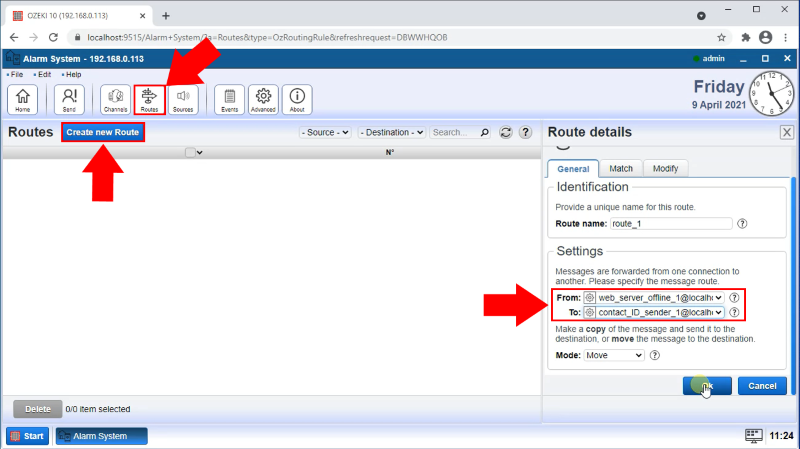
Task: Click the help icon next to Route name
Action: point(742,223)
